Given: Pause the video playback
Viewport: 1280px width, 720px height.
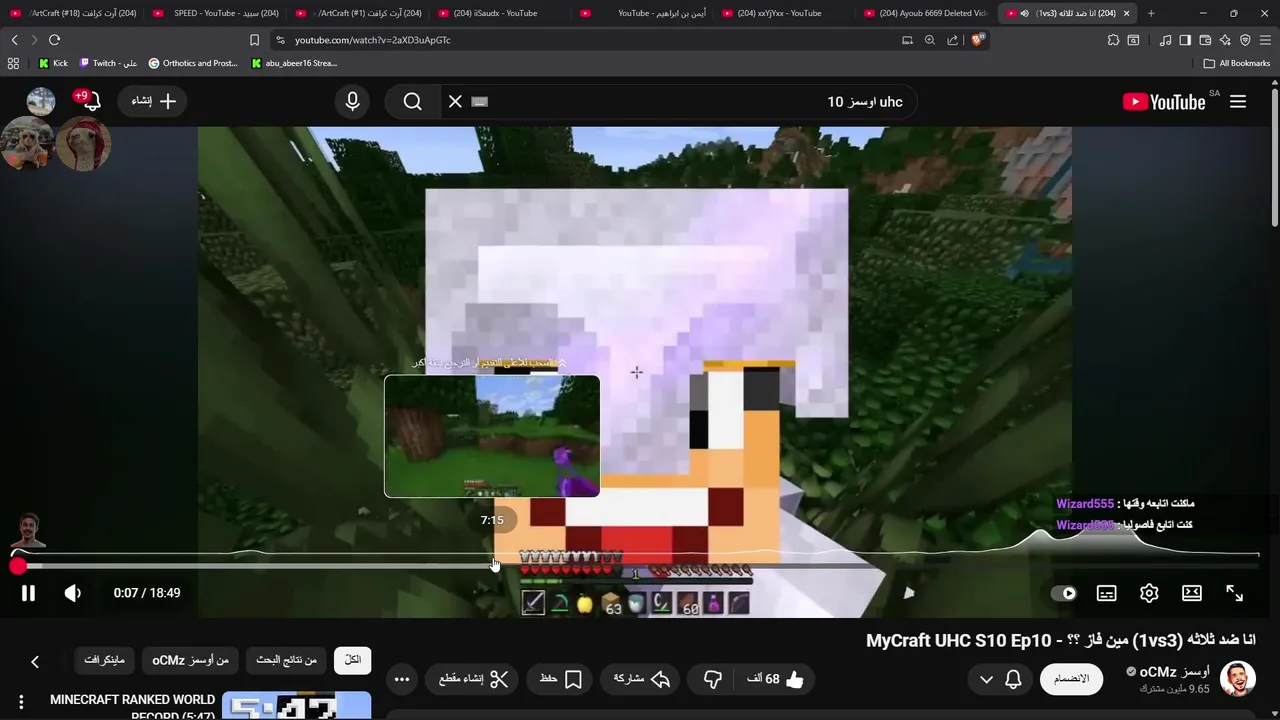Looking at the screenshot, I should tap(28, 593).
